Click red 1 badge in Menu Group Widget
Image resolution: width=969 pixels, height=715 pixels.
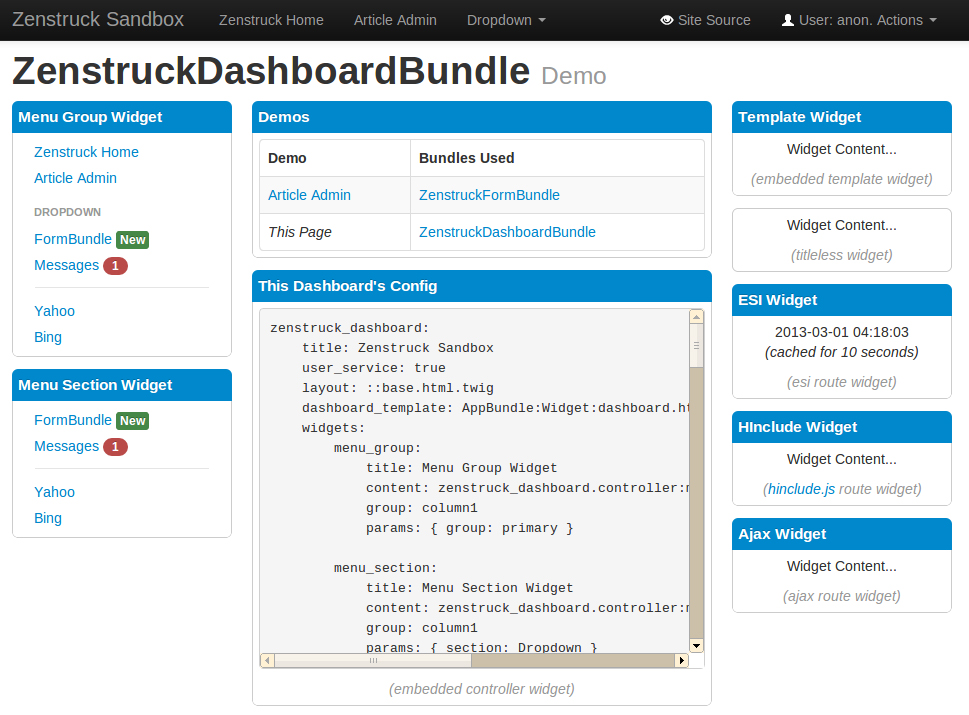(116, 266)
